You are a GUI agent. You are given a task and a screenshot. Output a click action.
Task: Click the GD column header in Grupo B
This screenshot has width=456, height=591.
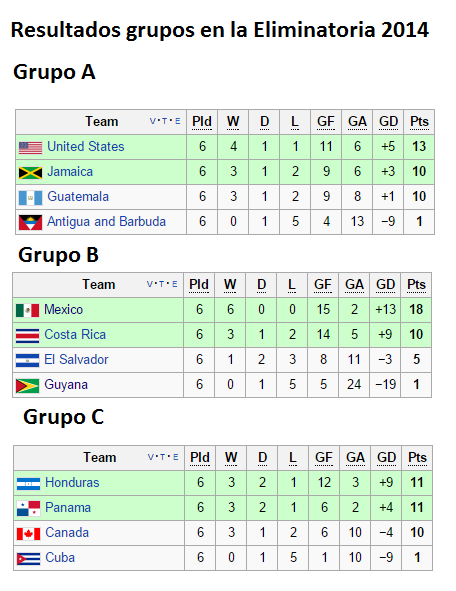(385, 285)
